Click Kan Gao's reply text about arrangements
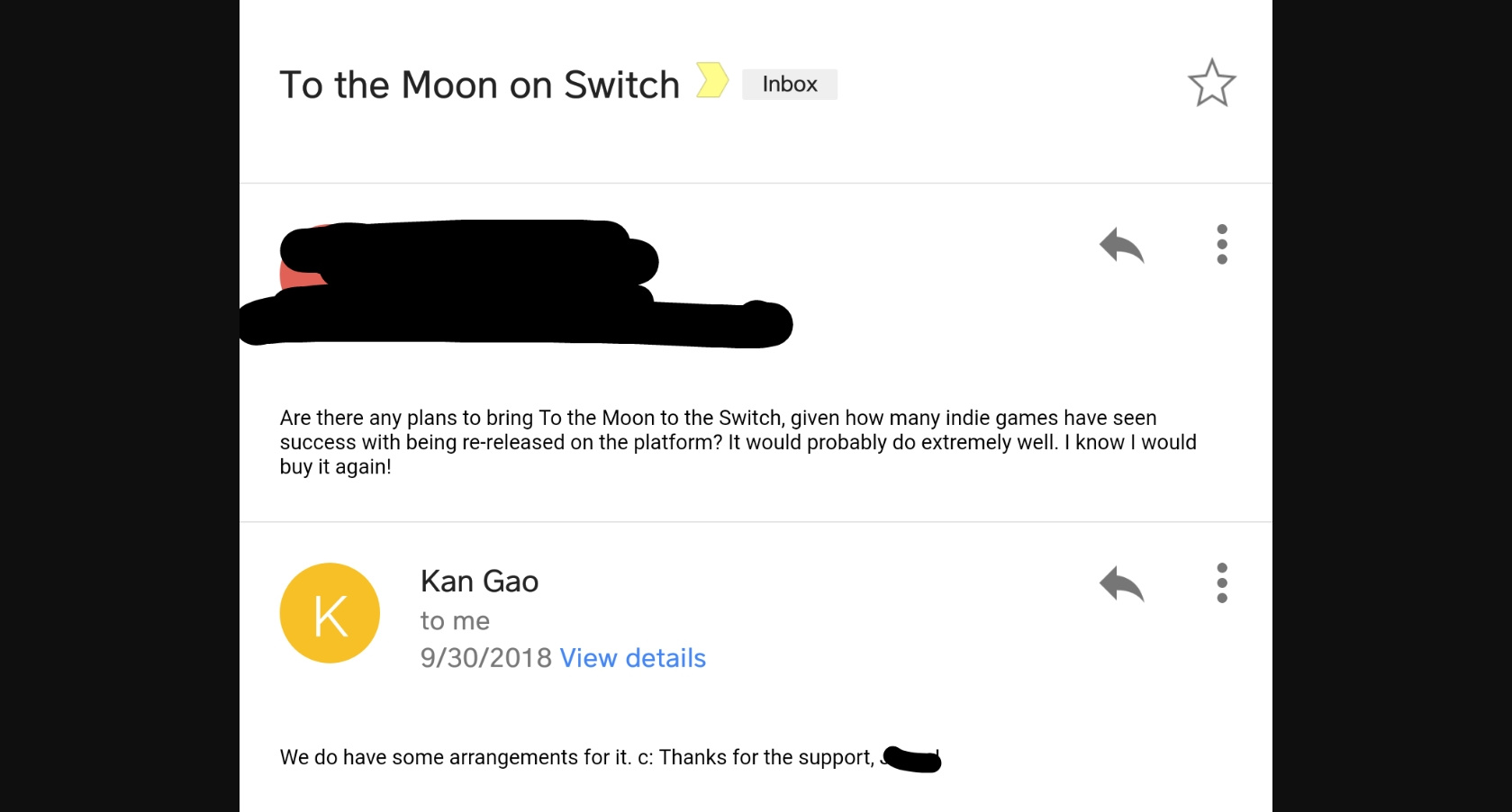This screenshot has width=1512, height=812. click(x=577, y=757)
